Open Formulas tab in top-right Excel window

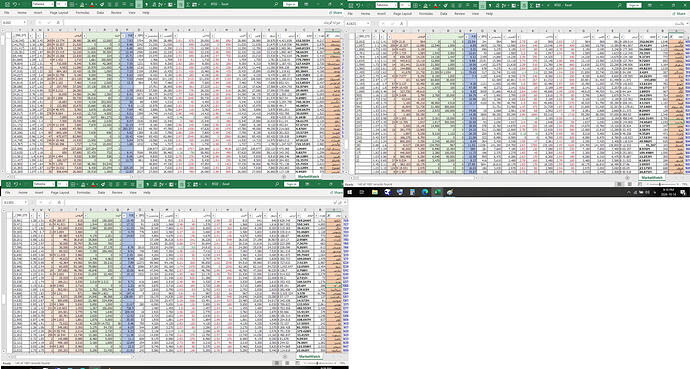click(x=426, y=14)
